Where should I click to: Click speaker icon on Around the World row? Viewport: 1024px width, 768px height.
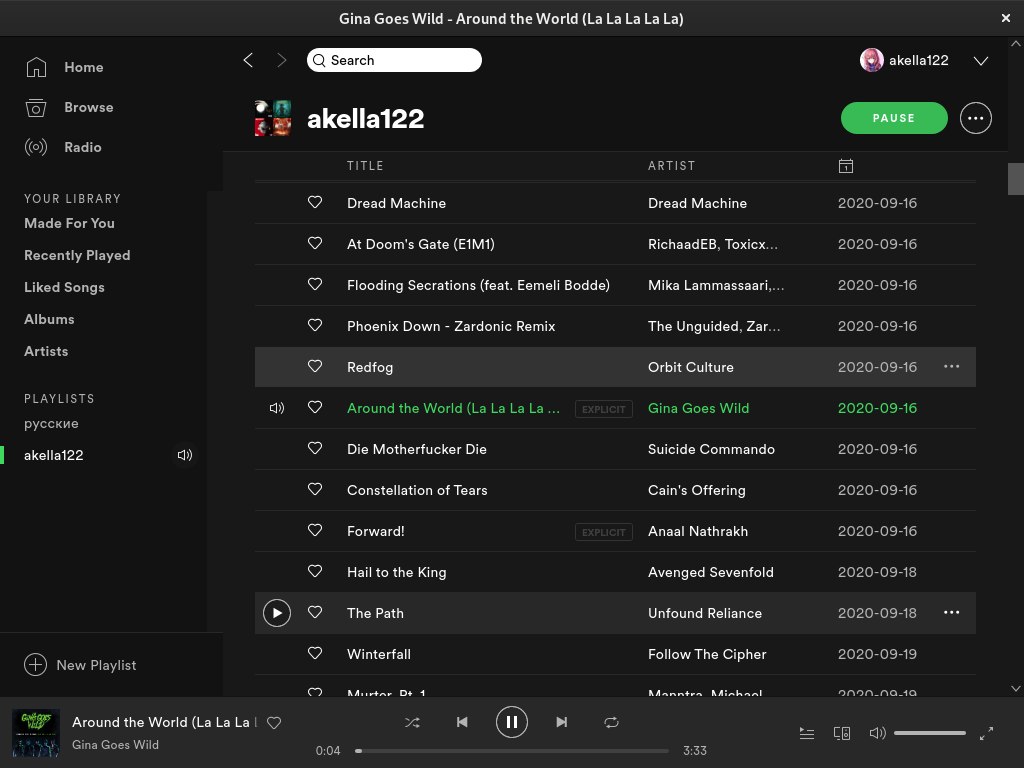click(x=277, y=408)
